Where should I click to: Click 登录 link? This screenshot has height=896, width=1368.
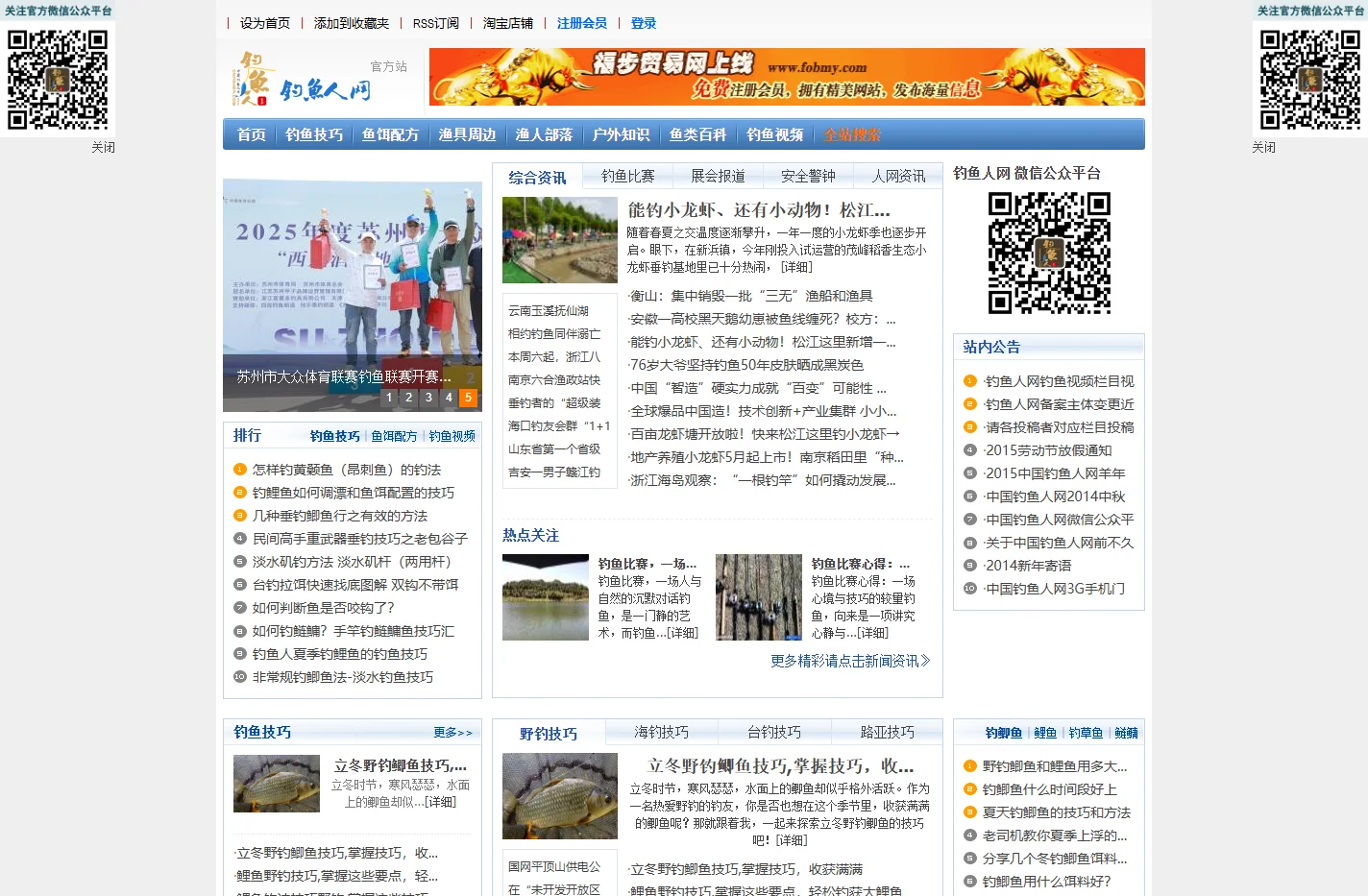[644, 23]
